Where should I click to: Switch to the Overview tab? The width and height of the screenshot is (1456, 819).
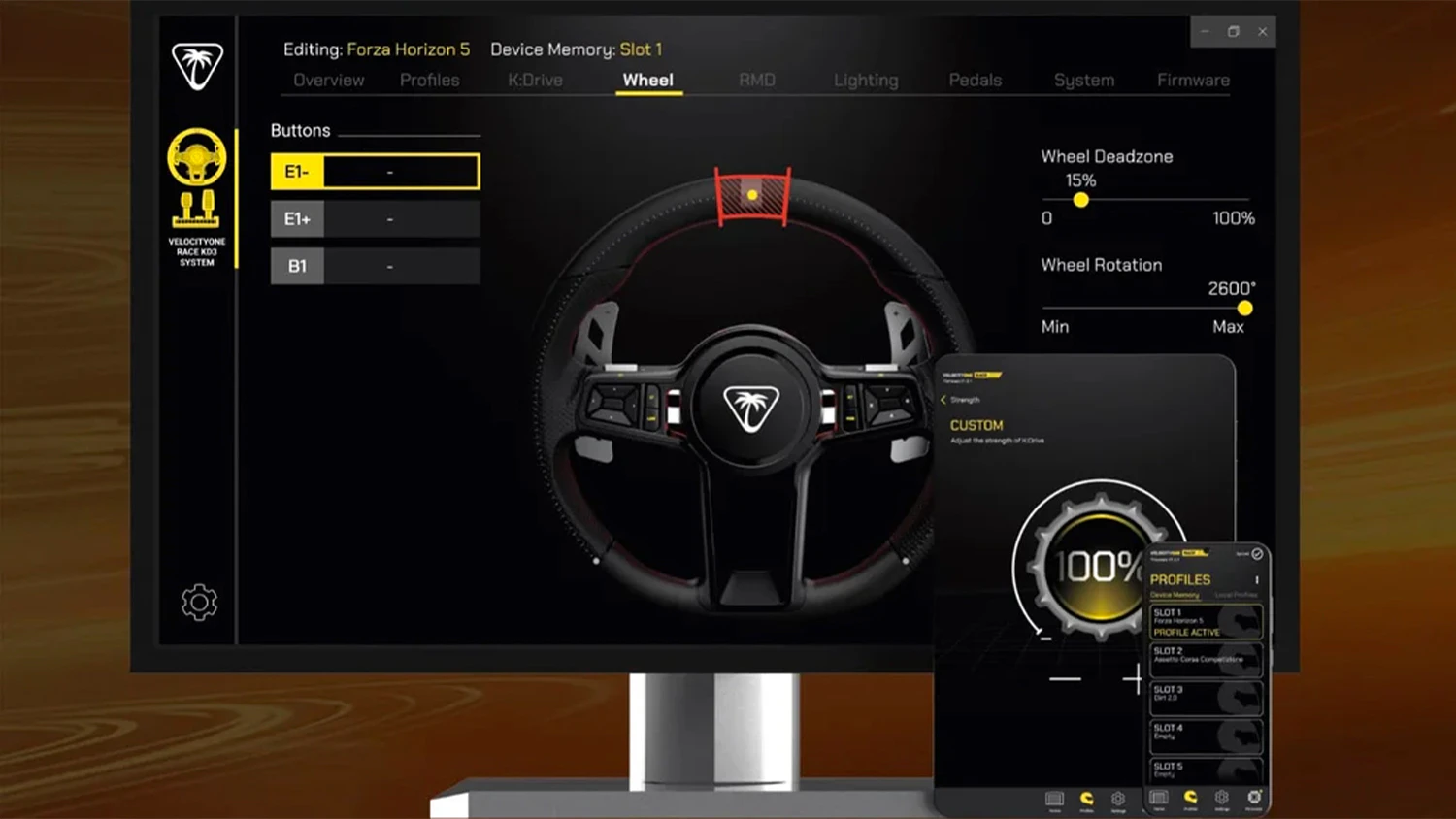point(329,81)
